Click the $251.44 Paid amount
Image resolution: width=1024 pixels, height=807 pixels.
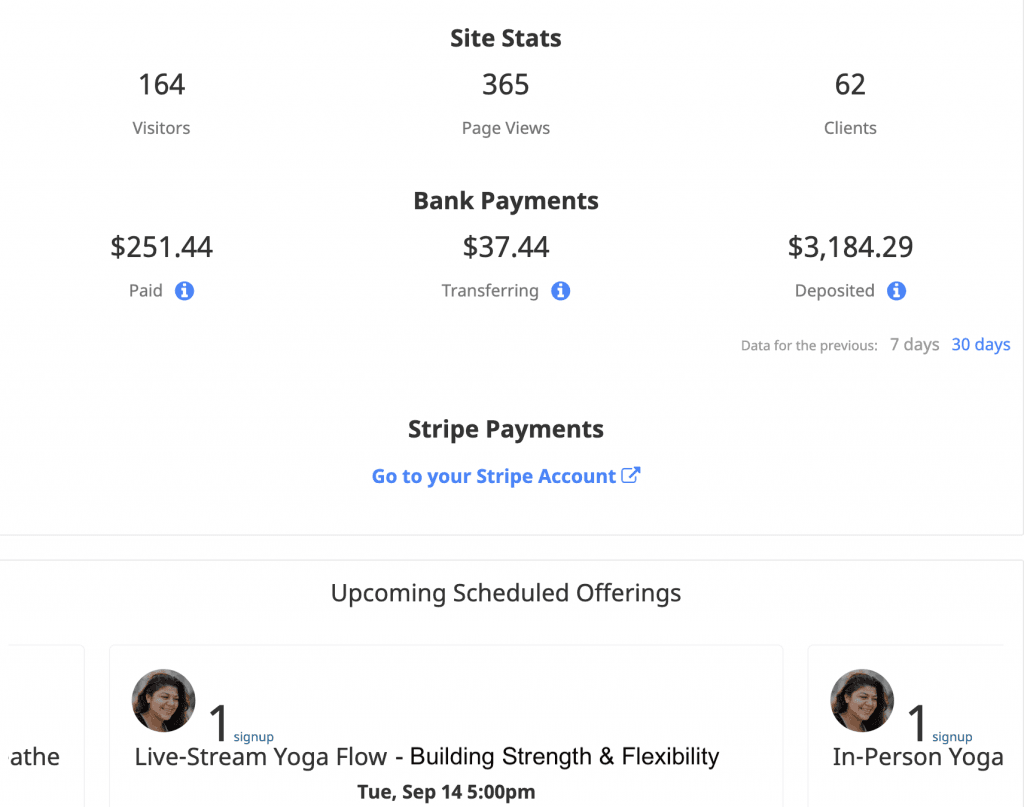point(161,247)
